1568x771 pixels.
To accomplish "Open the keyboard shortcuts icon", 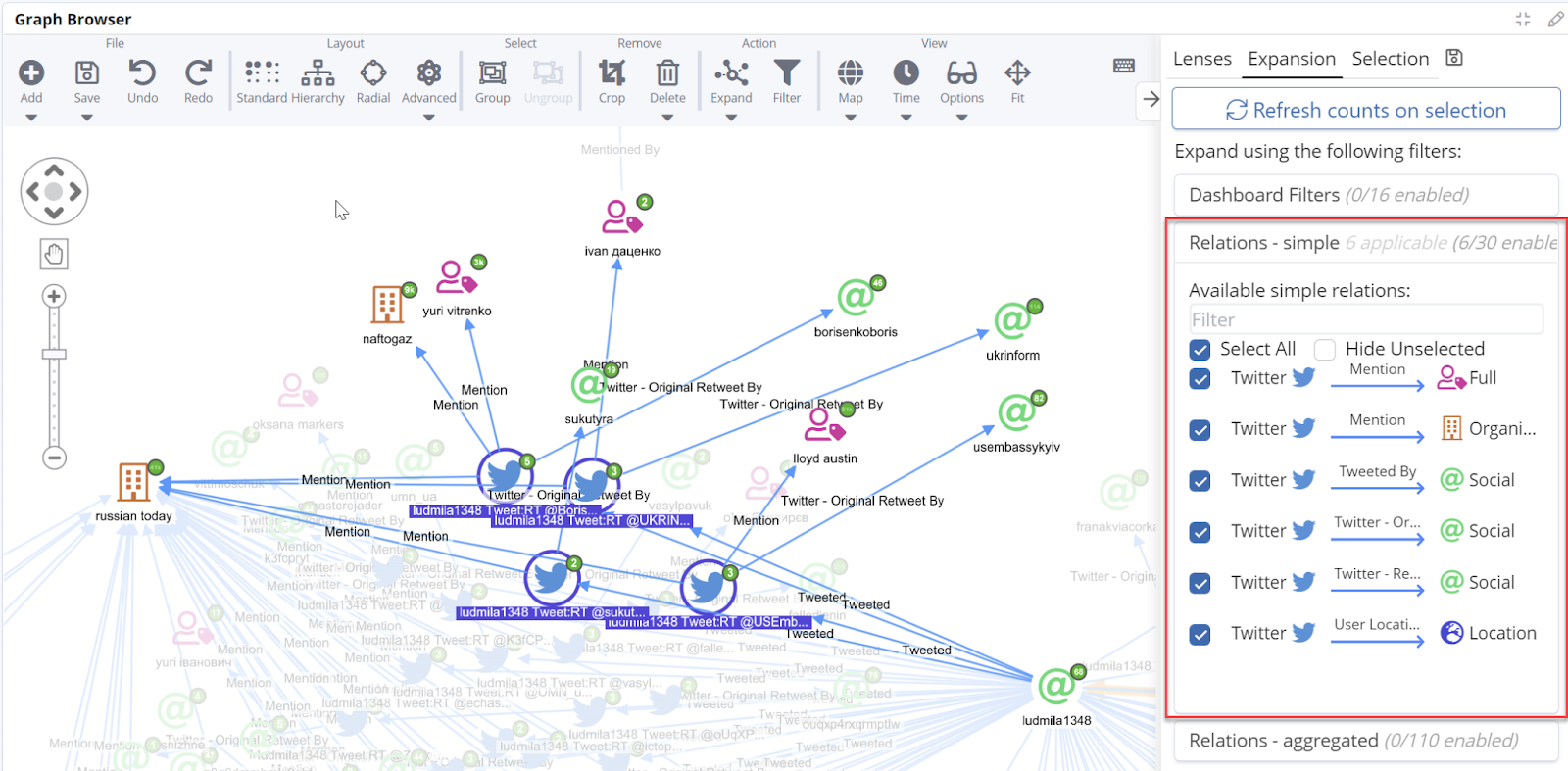I will 1124,66.
